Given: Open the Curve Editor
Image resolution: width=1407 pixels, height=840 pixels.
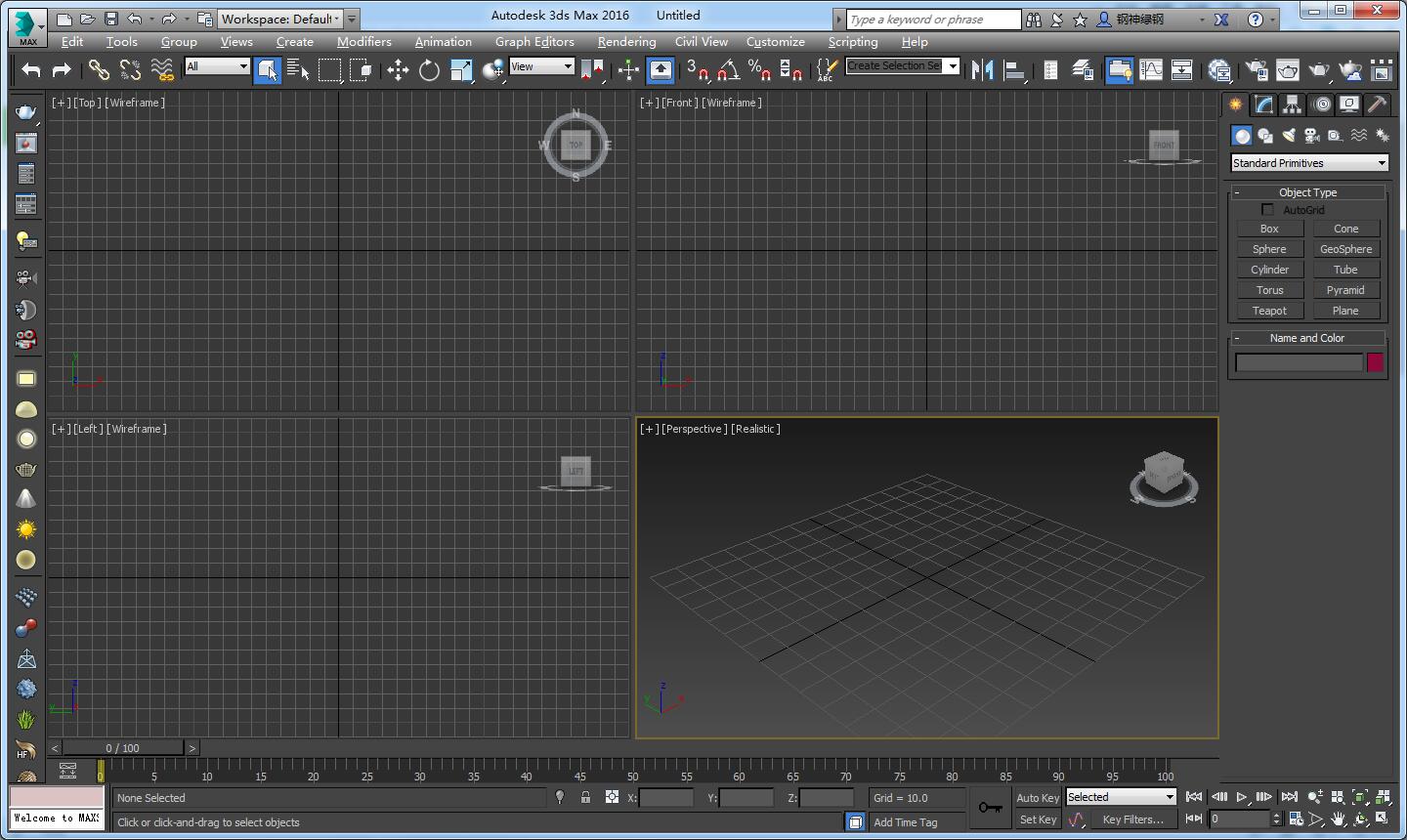Looking at the screenshot, I should point(1151,69).
